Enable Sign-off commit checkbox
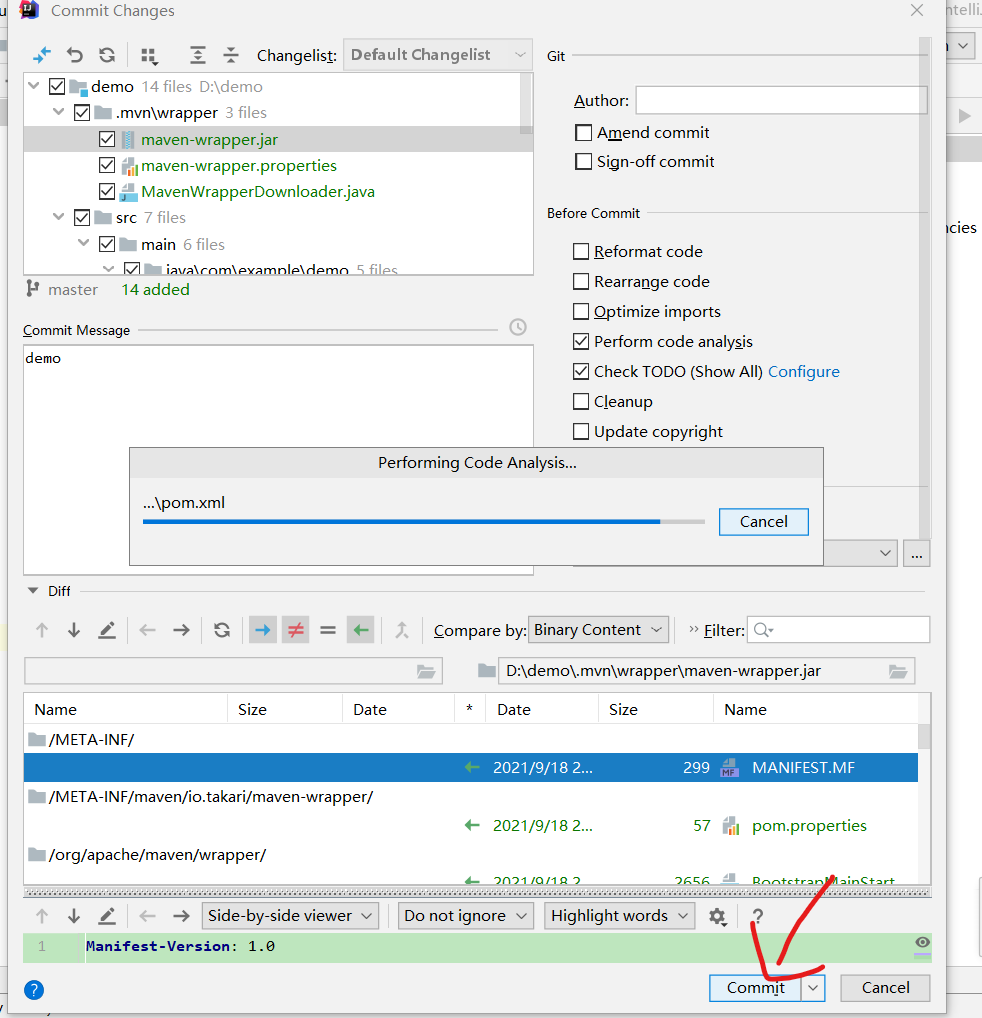982x1018 pixels. tap(583, 161)
